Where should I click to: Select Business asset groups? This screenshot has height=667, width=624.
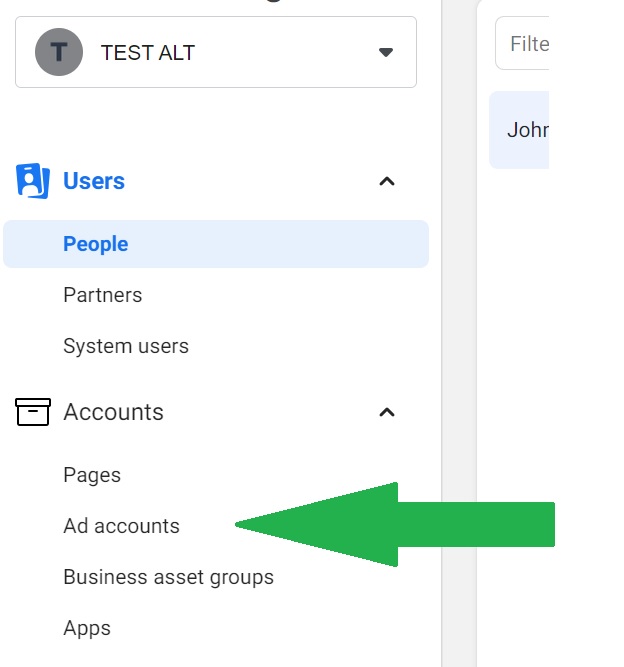(168, 577)
